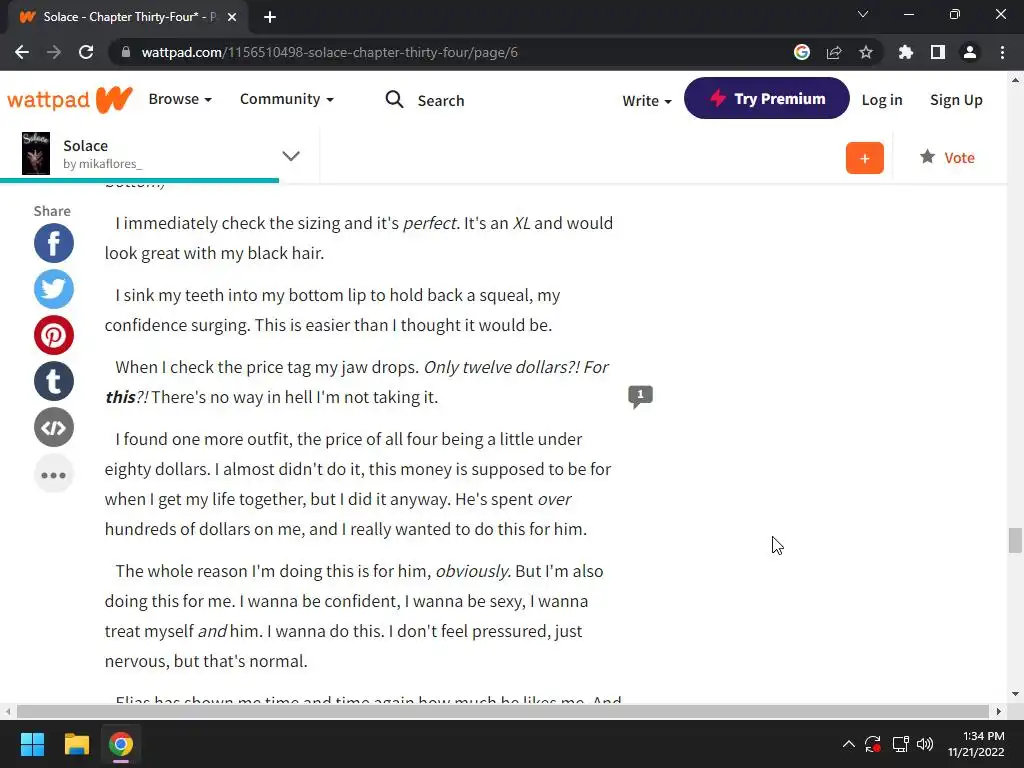The height and width of the screenshot is (768, 1024).
Task: Click the Google icon in address bar
Action: (x=802, y=52)
